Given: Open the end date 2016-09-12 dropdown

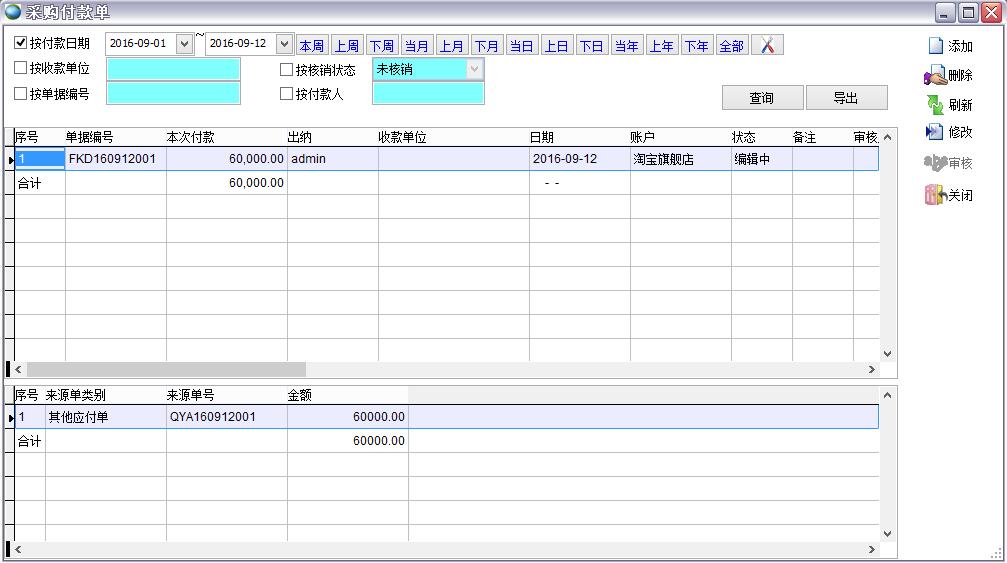Looking at the screenshot, I should coord(283,44).
